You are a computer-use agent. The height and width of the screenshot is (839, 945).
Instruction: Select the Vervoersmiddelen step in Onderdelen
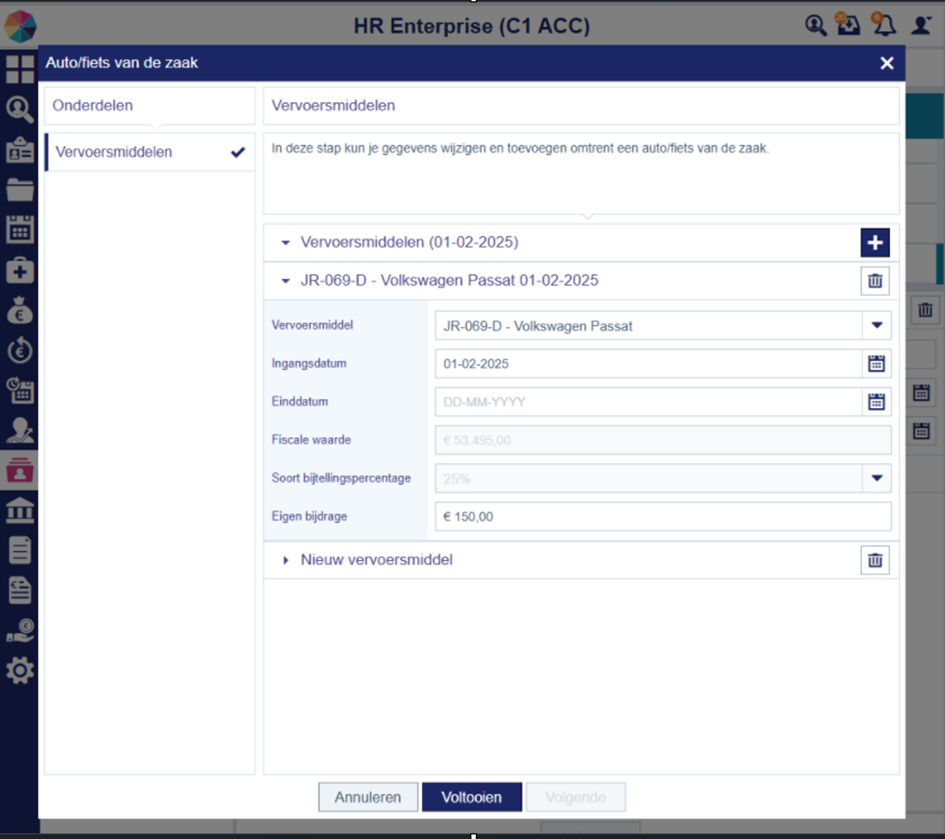coord(150,152)
